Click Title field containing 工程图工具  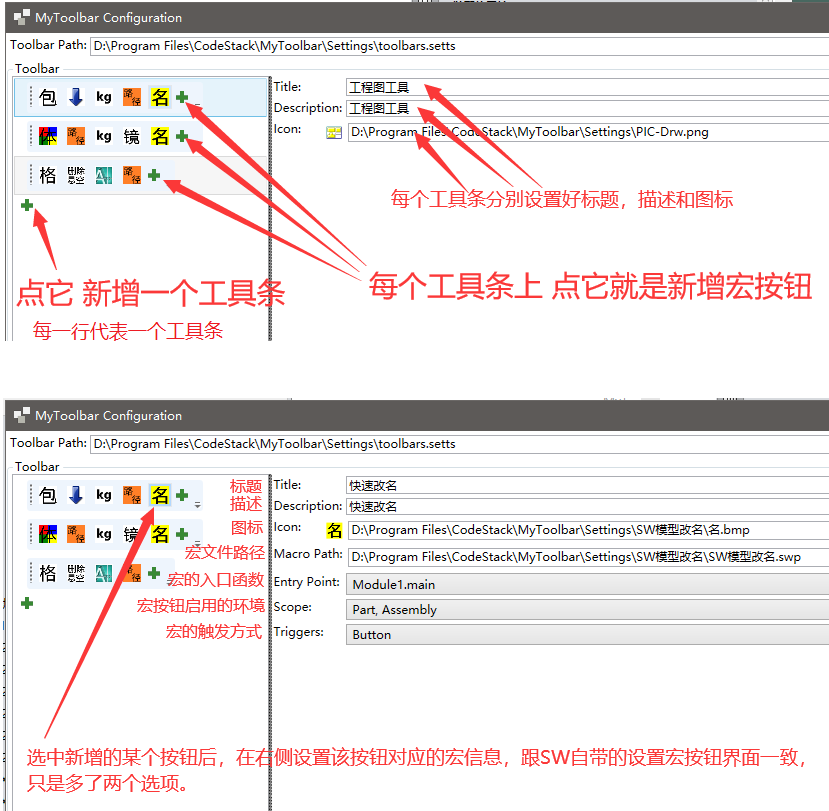click(587, 87)
